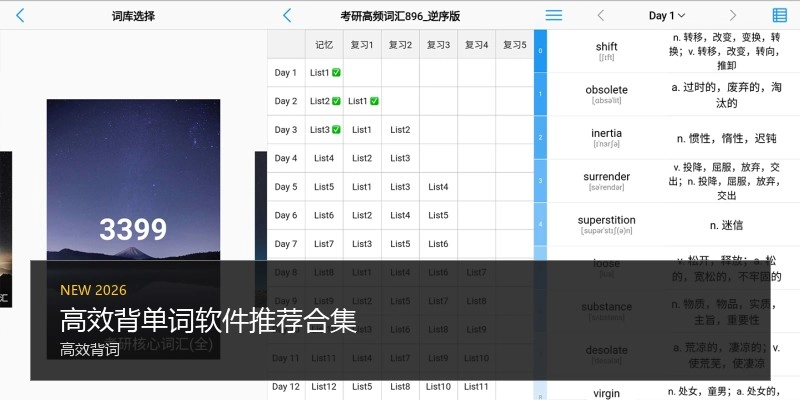Select the Day 2 row label
The height and width of the screenshot is (400, 800).
pyautogui.click(x=286, y=101)
